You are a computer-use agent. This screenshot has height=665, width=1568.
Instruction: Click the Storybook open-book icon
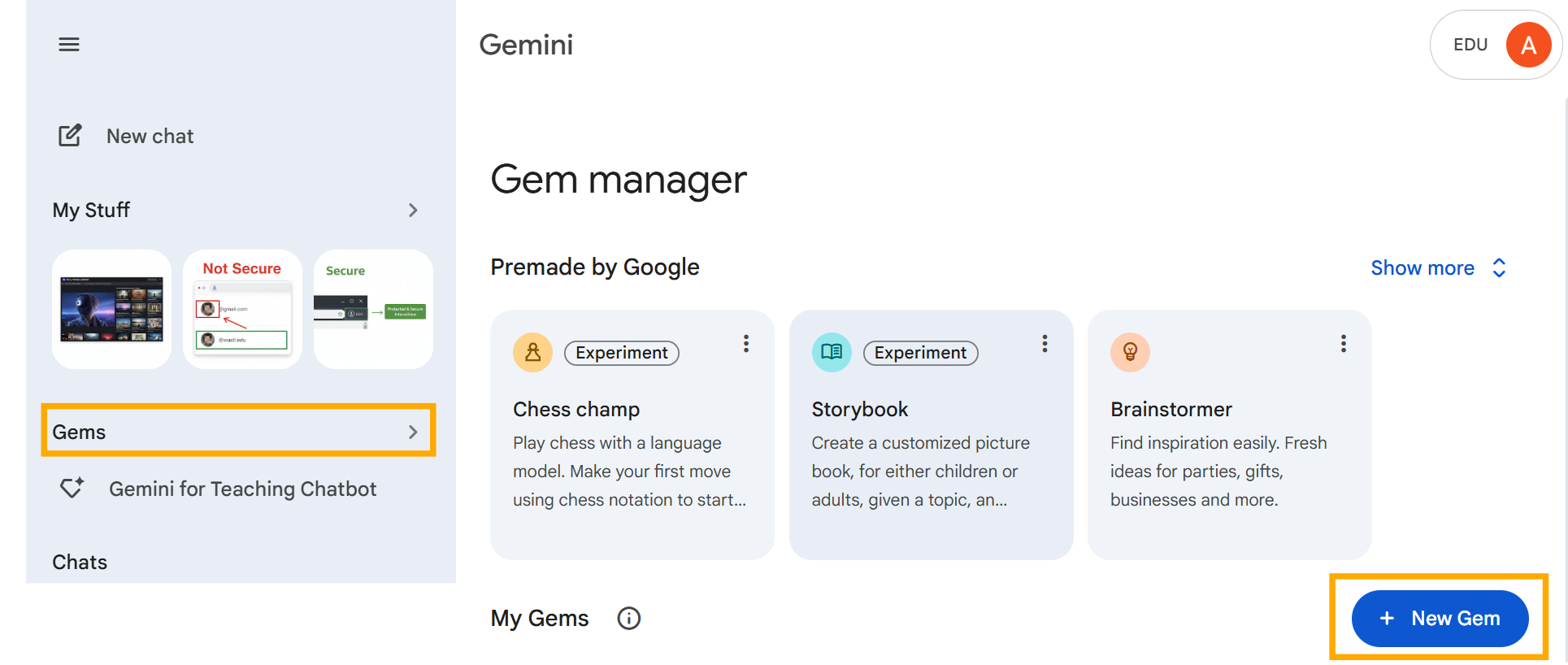click(x=832, y=352)
